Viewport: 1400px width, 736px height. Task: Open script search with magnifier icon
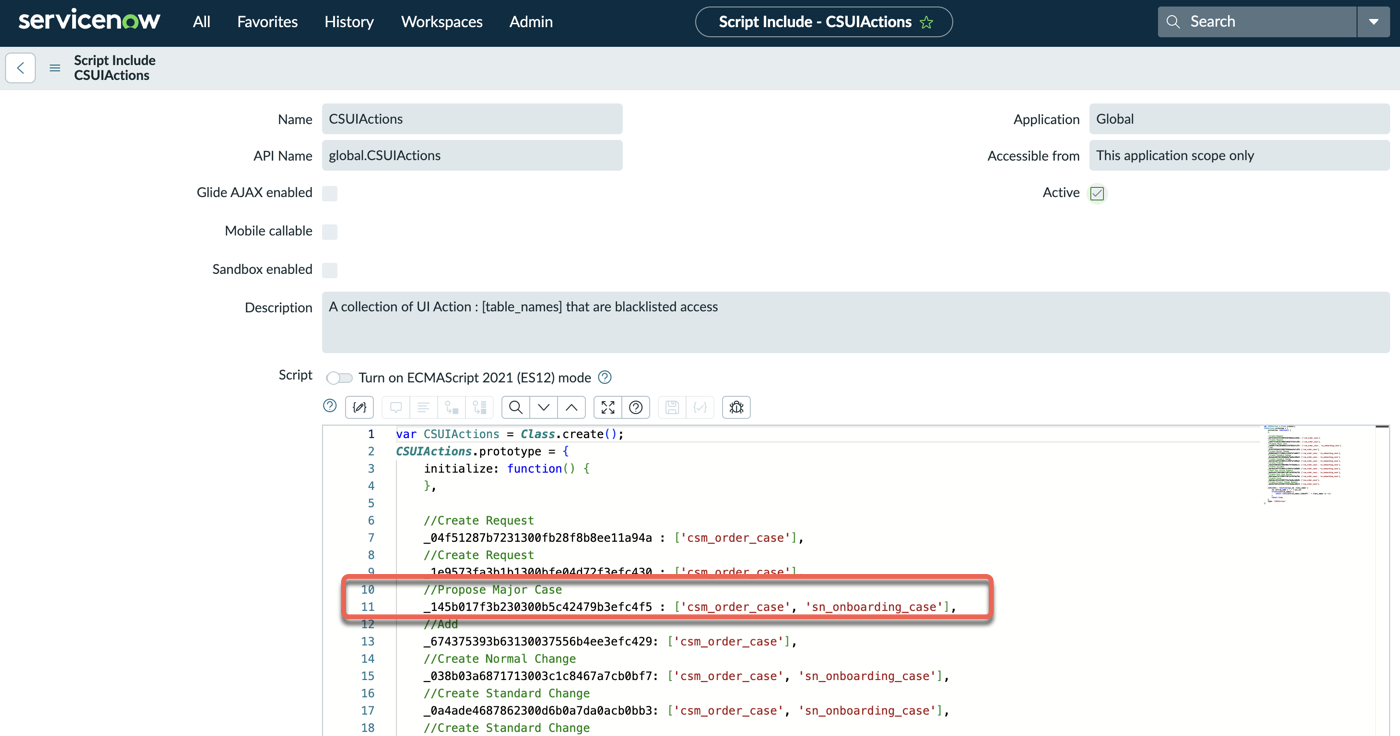(x=516, y=407)
